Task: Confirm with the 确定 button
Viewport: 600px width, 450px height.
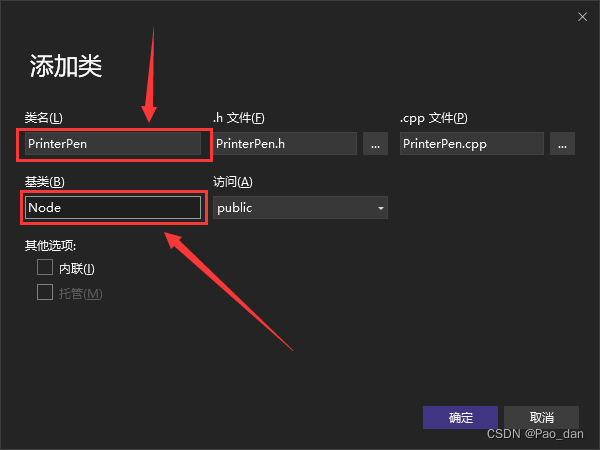Action: (x=460, y=417)
